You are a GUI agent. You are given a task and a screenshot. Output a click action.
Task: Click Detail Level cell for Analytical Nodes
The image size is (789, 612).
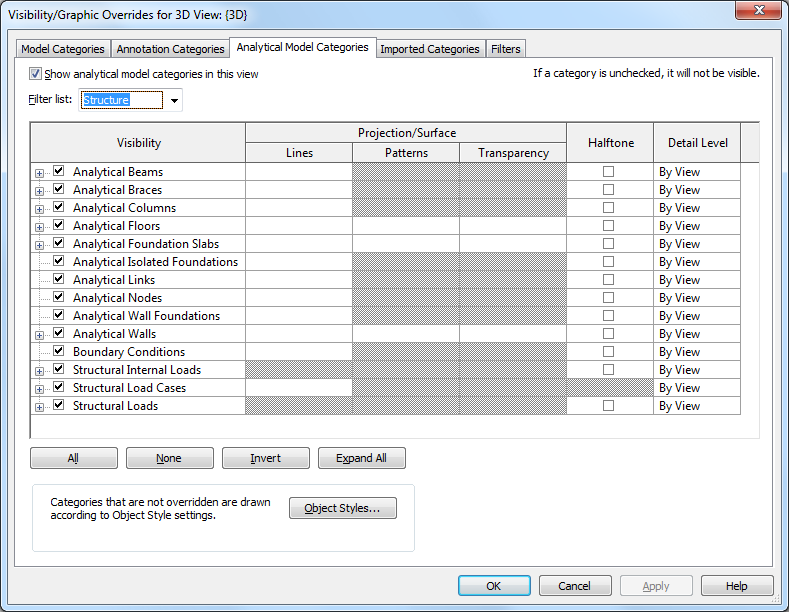tap(697, 297)
